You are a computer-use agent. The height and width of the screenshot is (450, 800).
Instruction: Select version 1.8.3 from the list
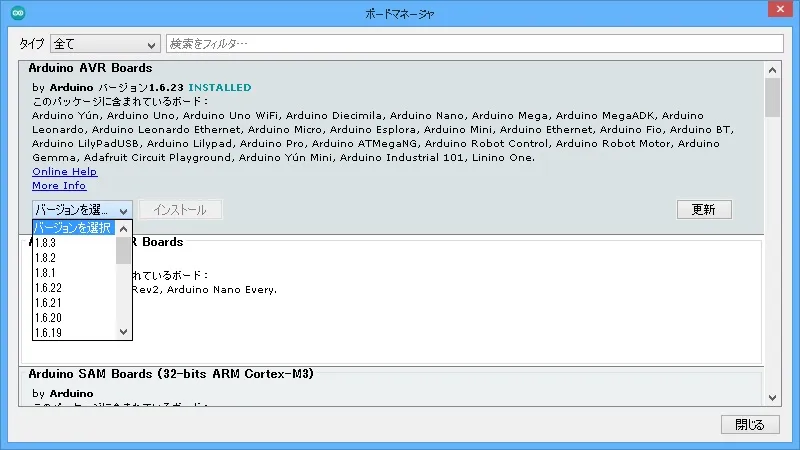(x=45, y=243)
